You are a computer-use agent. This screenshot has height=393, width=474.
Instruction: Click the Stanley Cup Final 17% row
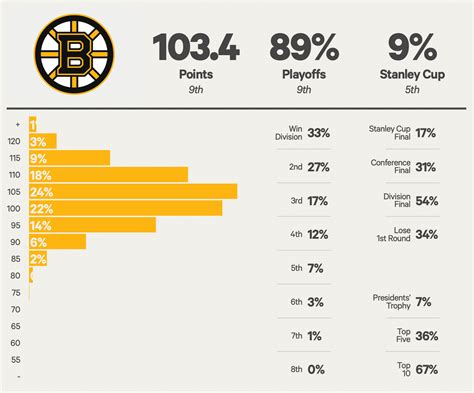point(402,133)
